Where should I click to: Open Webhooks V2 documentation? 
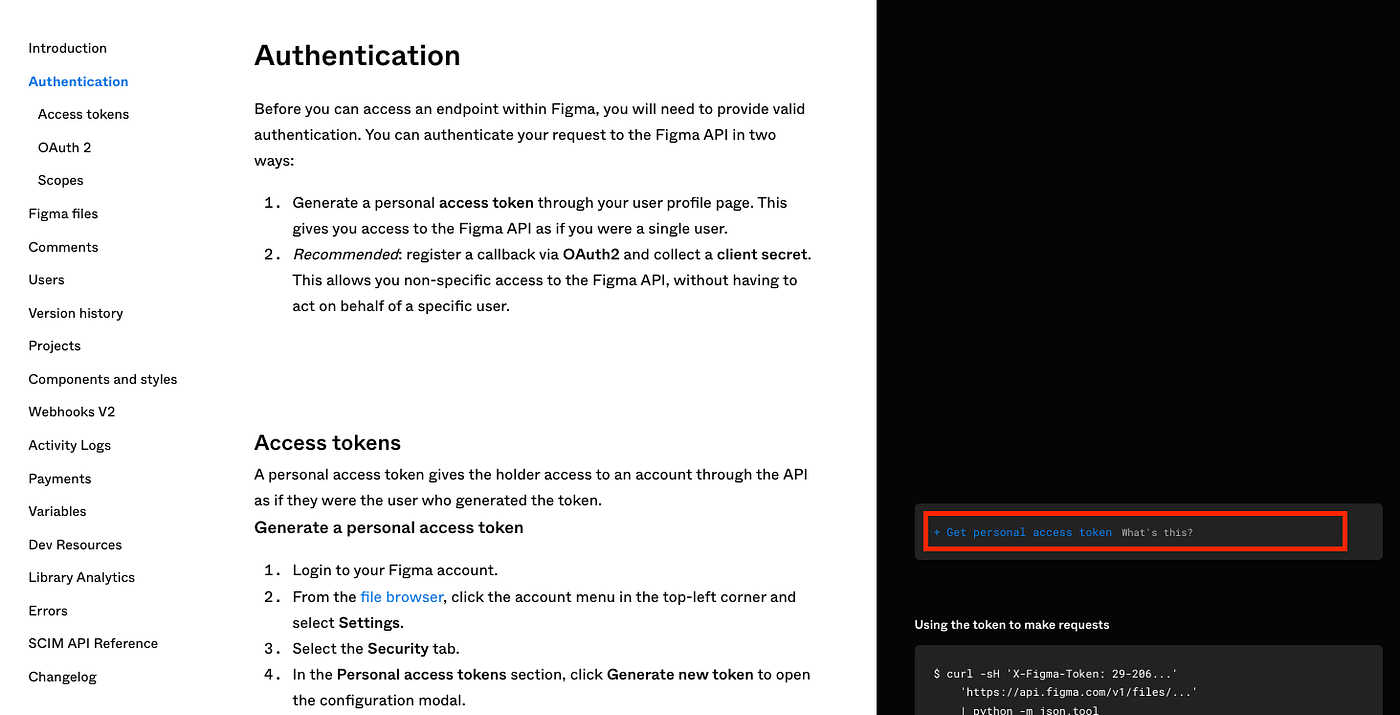(x=71, y=412)
